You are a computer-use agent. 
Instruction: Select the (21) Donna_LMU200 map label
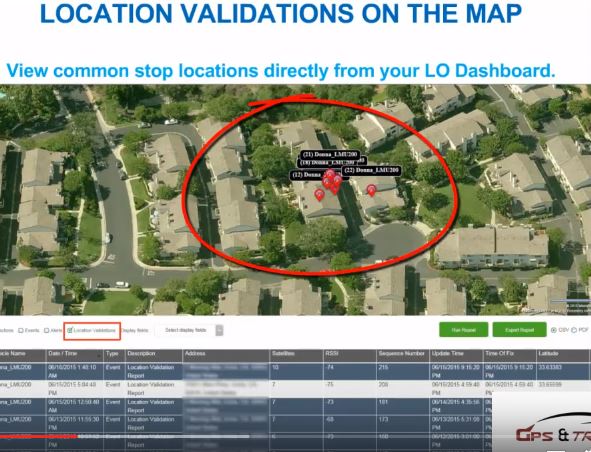(x=330, y=155)
